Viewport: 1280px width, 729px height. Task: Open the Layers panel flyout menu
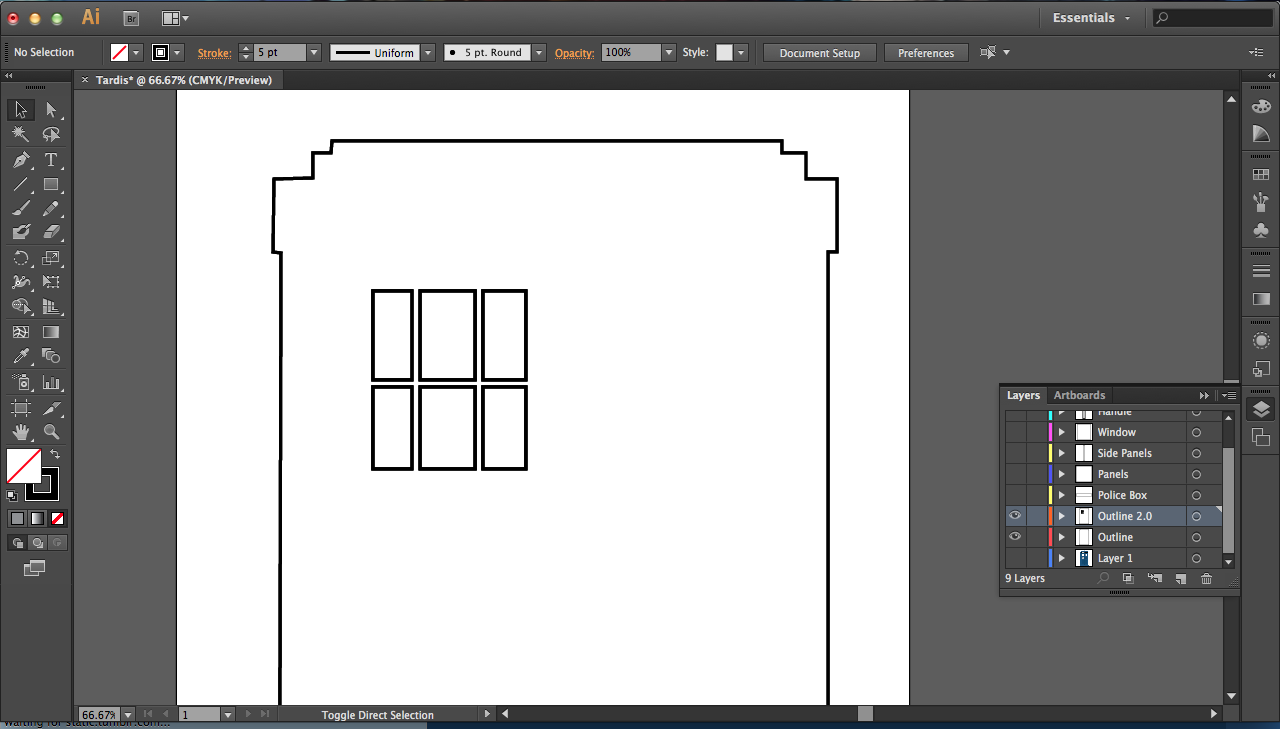click(x=1229, y=395)
